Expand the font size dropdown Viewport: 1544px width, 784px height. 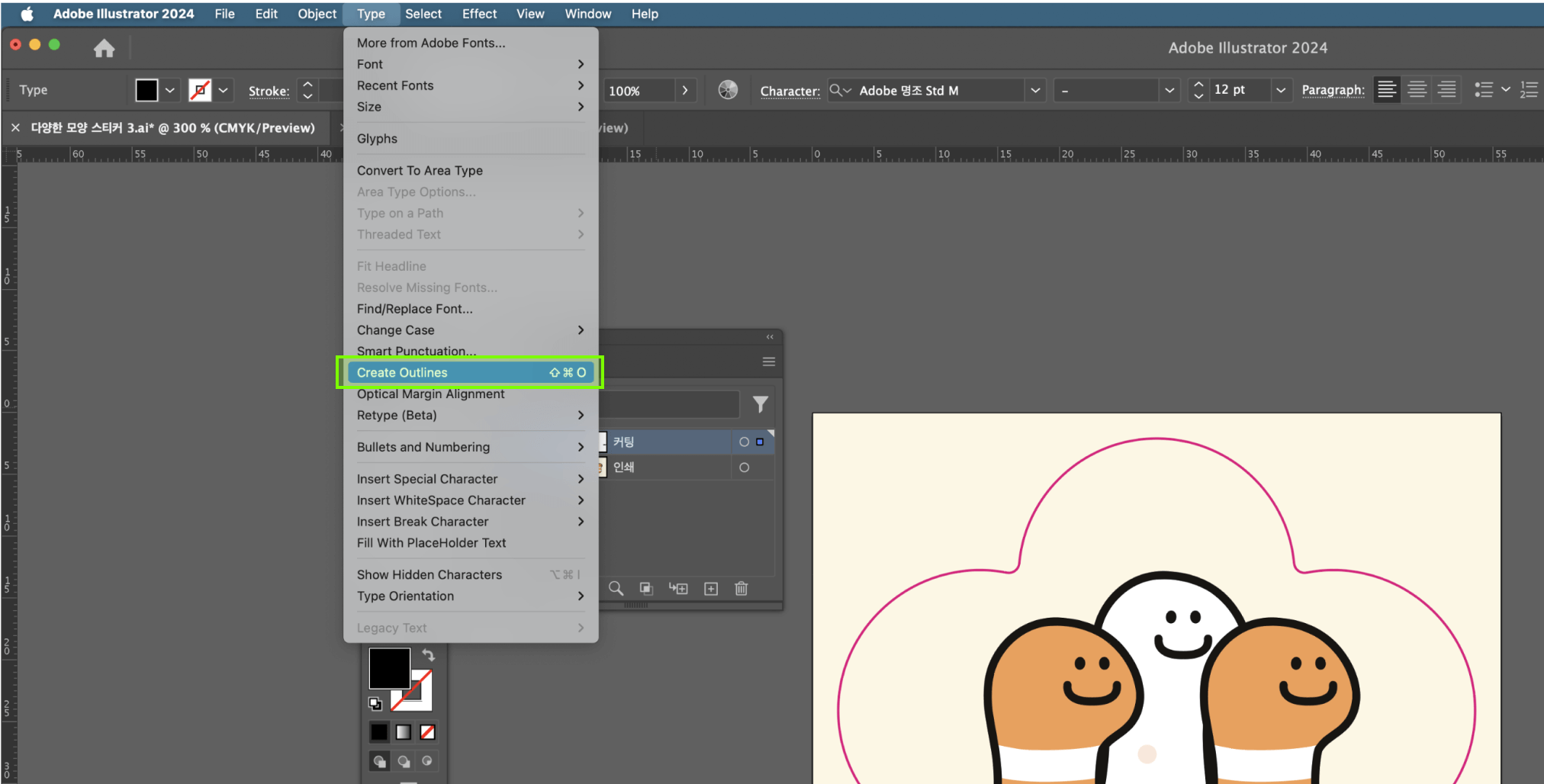pyautogui.click(x=1281, y=90)
